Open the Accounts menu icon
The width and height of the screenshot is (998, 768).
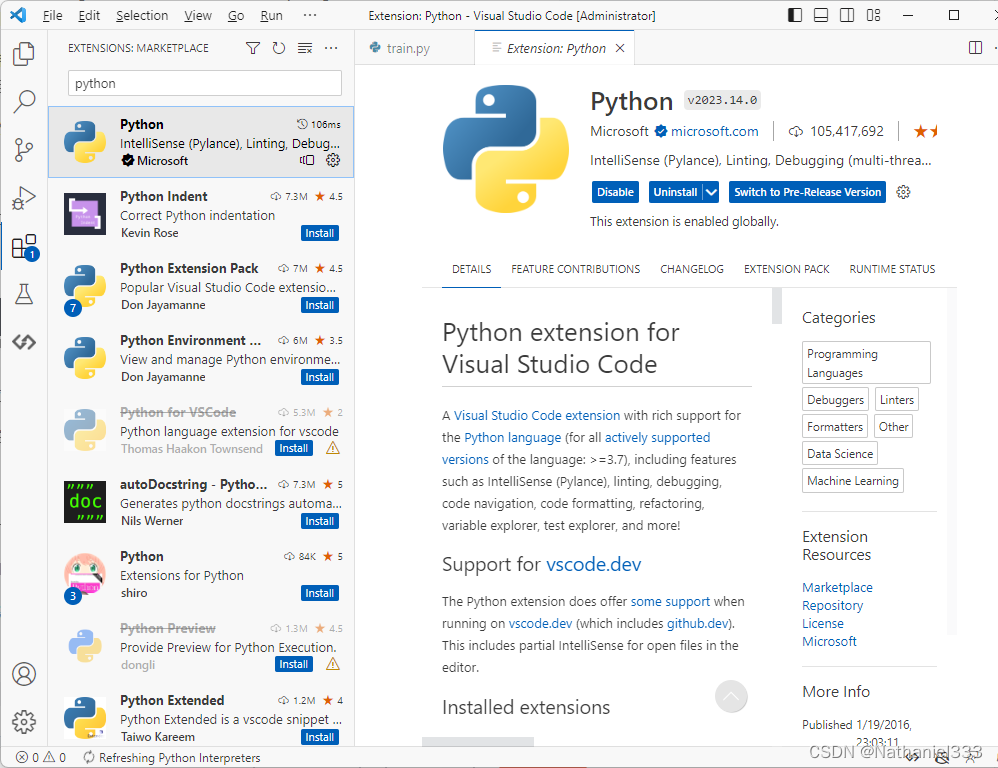(x=24, y=674)
